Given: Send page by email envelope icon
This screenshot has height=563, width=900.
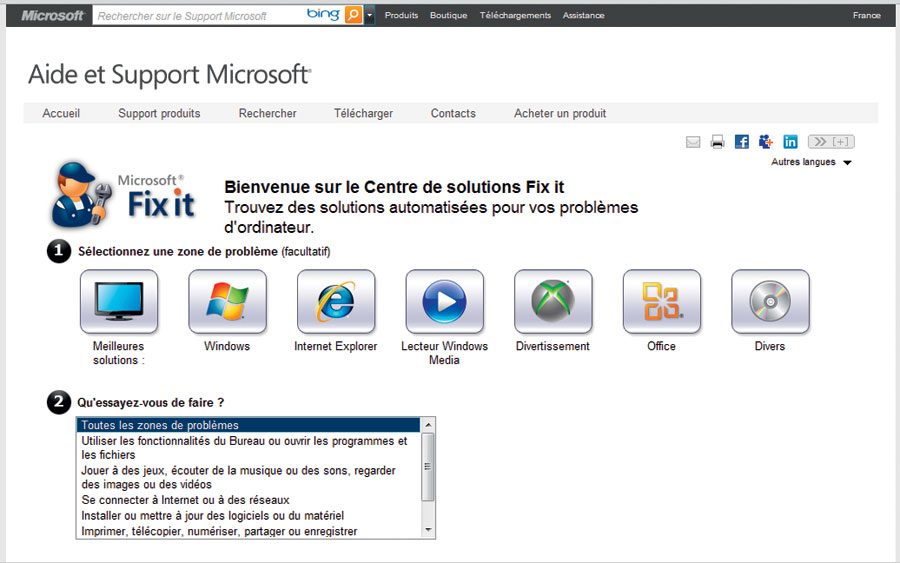Looking at the screenshot, I should [693, 142].
